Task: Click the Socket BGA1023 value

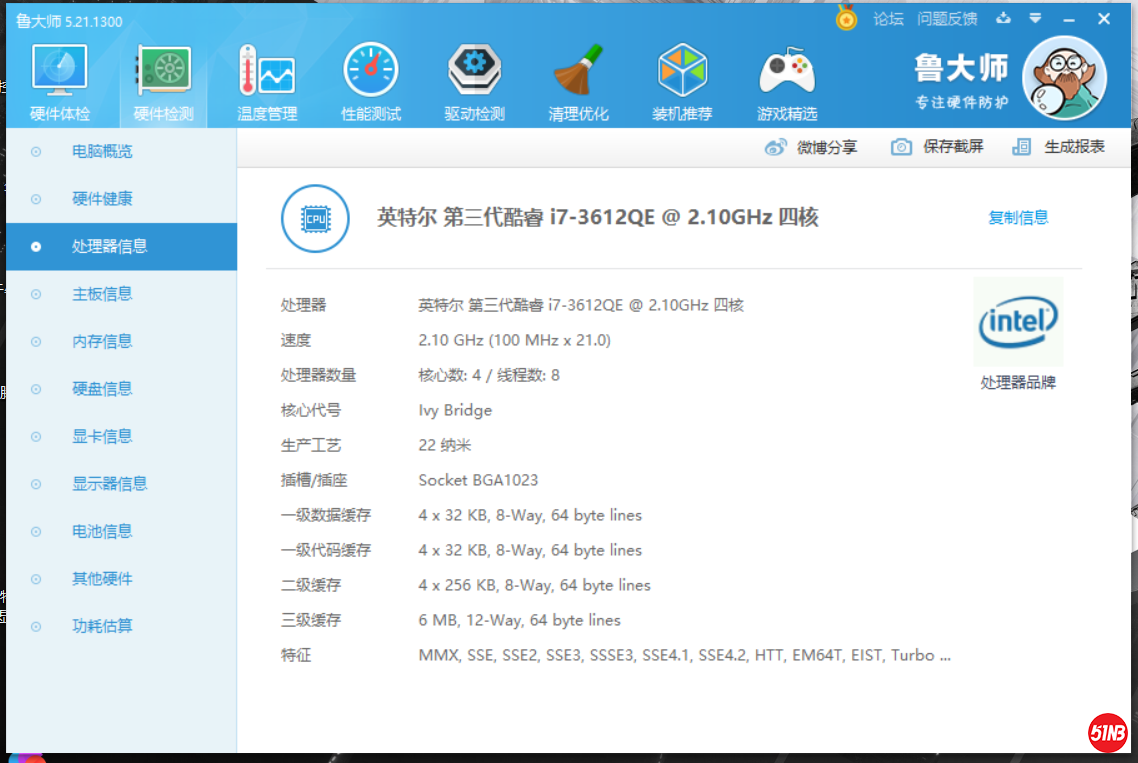Action: (478, 480)
